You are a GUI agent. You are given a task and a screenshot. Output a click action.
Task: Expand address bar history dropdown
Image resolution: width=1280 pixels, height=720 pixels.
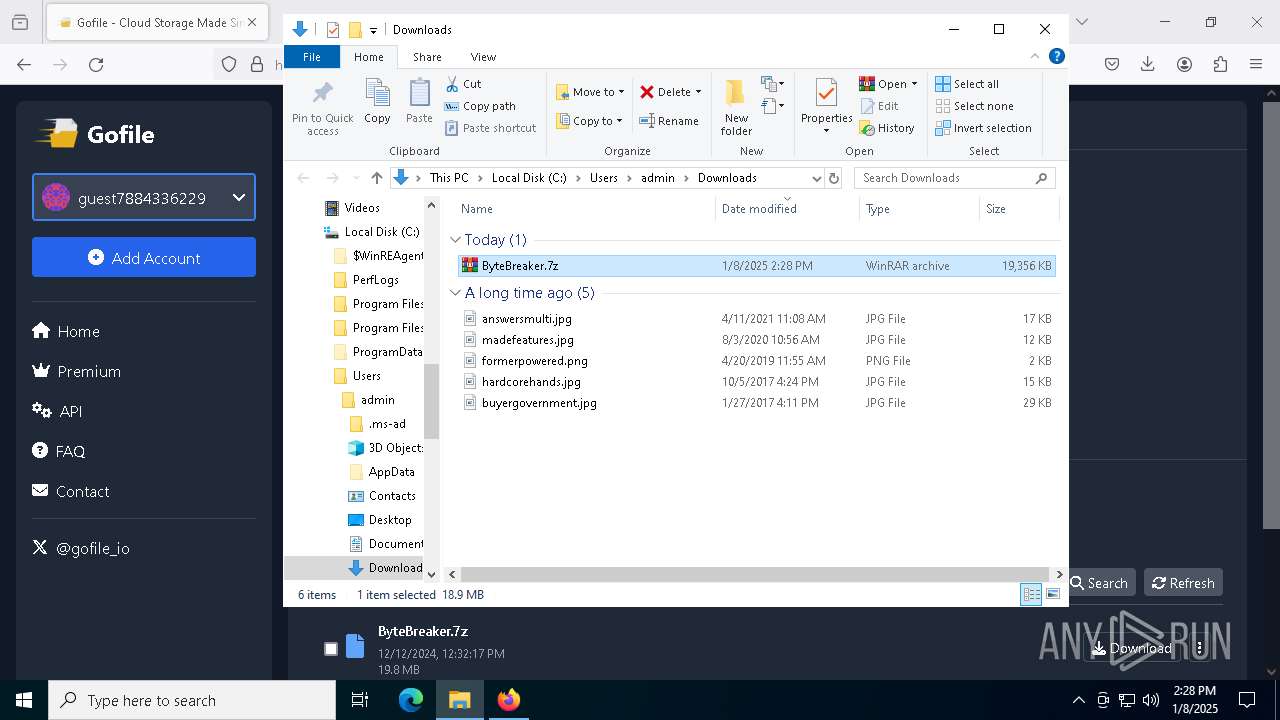tap(817, 178)
